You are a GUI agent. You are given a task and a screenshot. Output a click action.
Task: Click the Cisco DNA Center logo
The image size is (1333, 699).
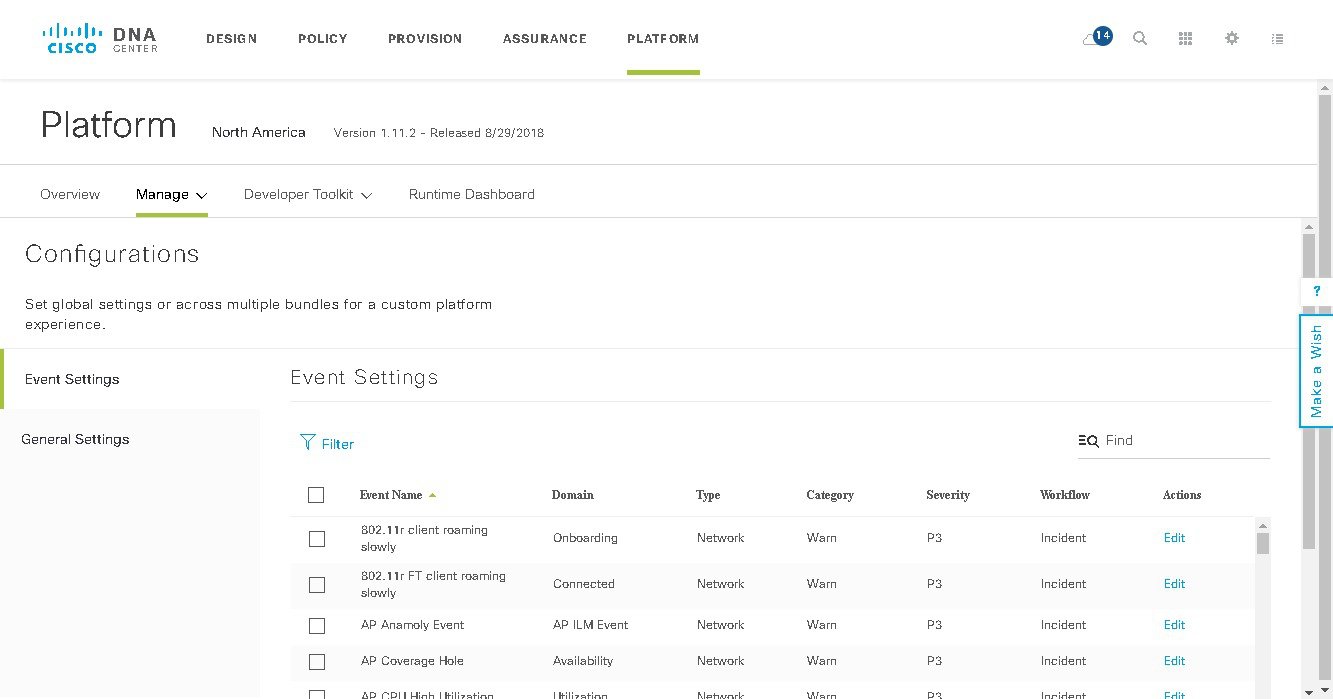[x=100, y=39]
